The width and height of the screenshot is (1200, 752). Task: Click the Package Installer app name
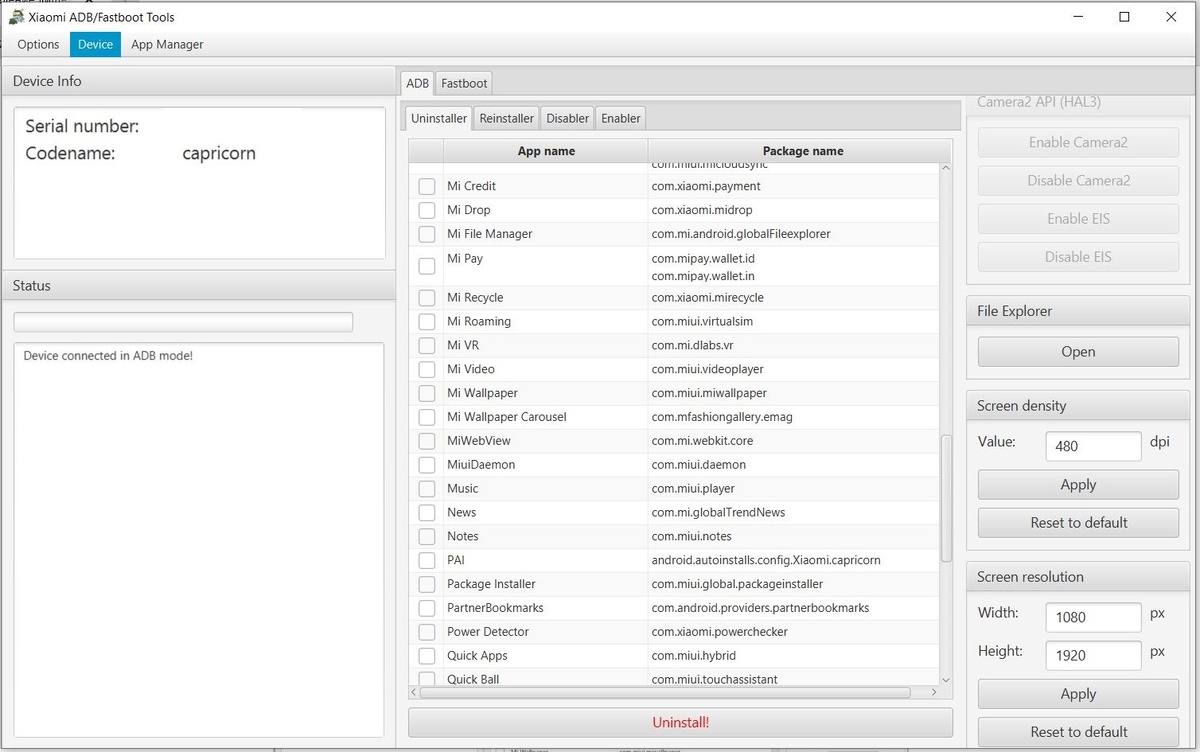[x=491, y=584]
